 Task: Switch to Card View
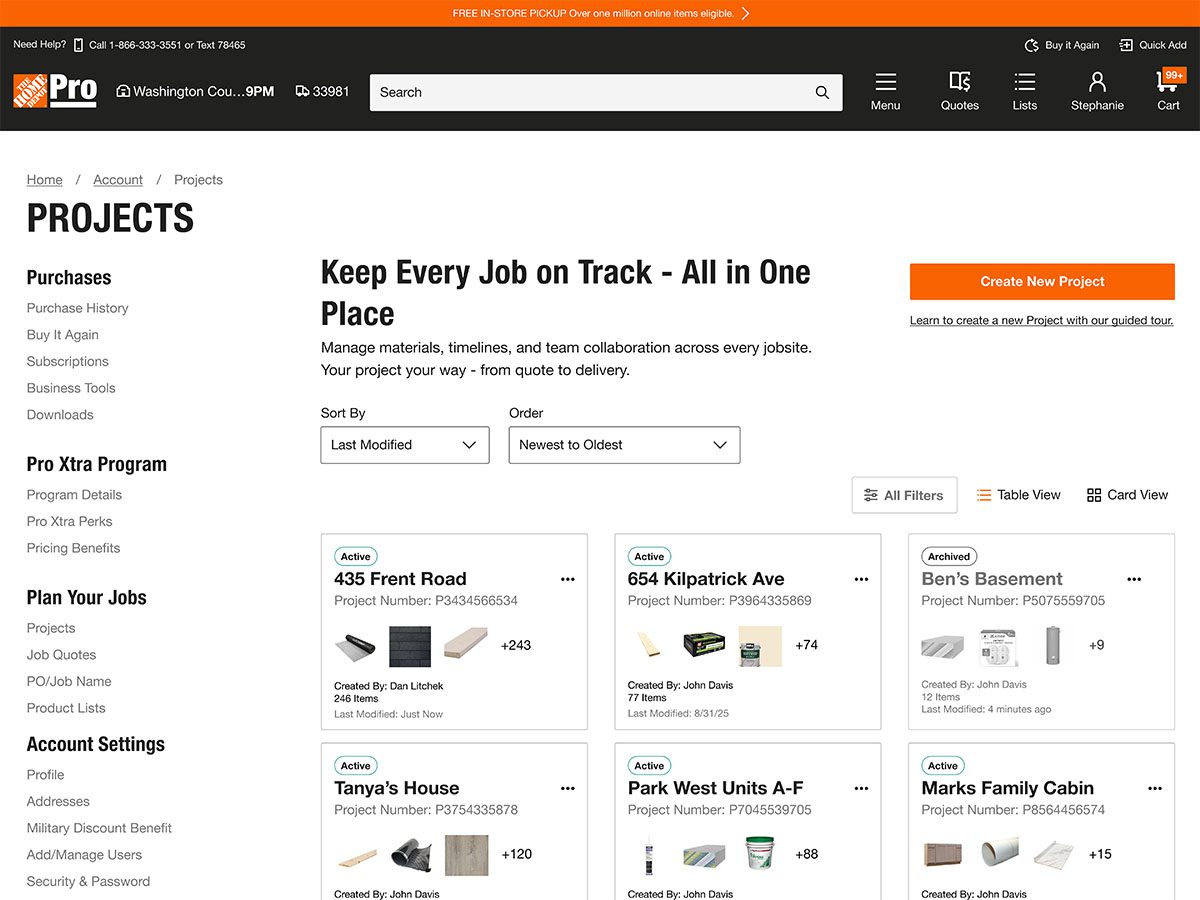click(x=1127, y=494)
